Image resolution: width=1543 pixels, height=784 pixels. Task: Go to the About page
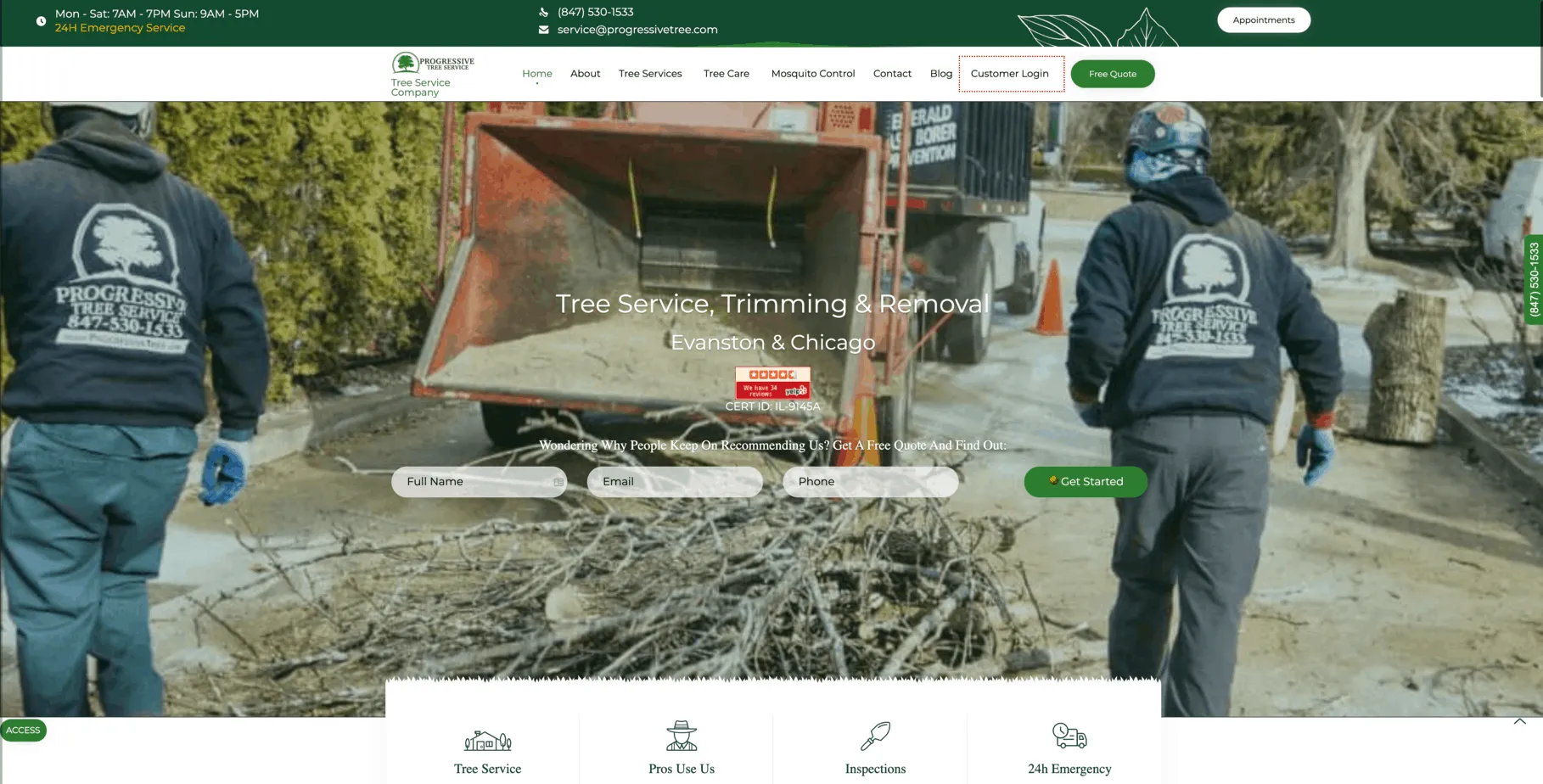pos(585,74)
